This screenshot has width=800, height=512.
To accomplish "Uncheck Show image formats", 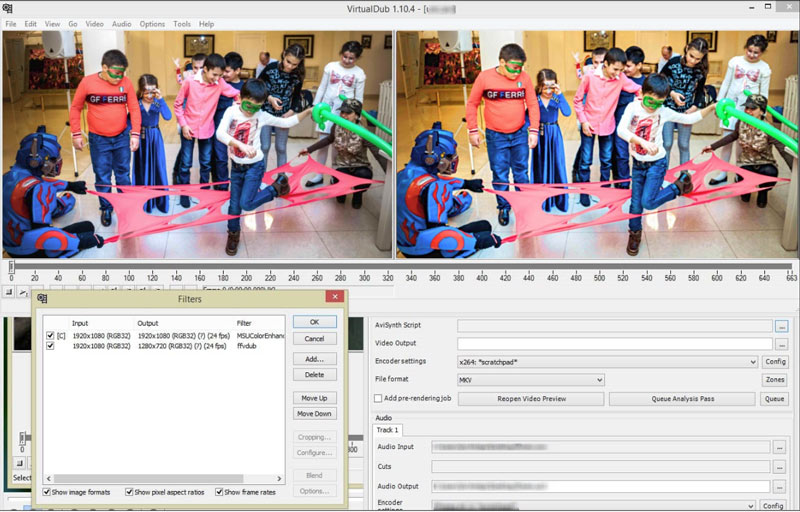I will (47, 492).
